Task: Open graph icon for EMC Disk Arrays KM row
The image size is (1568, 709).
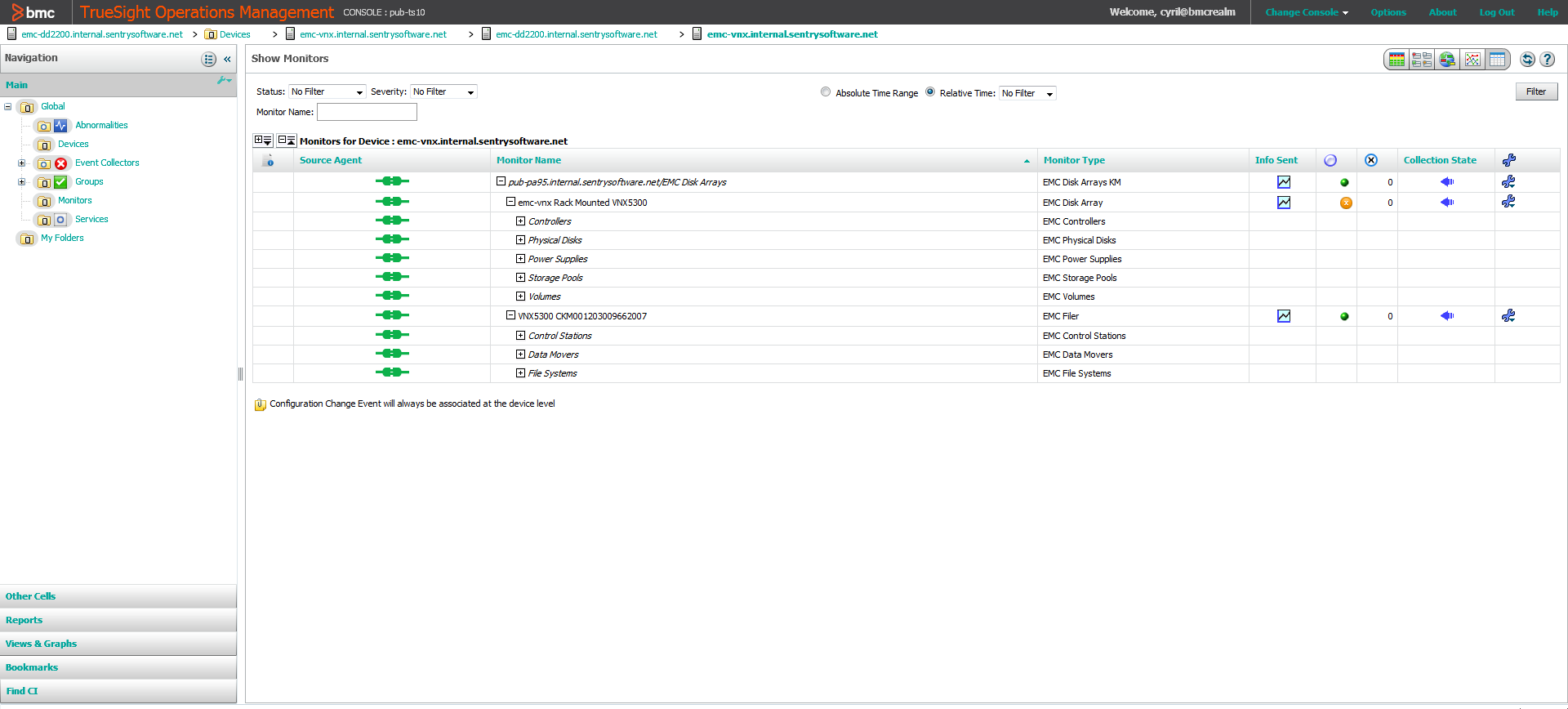Action: [1284, 182]
